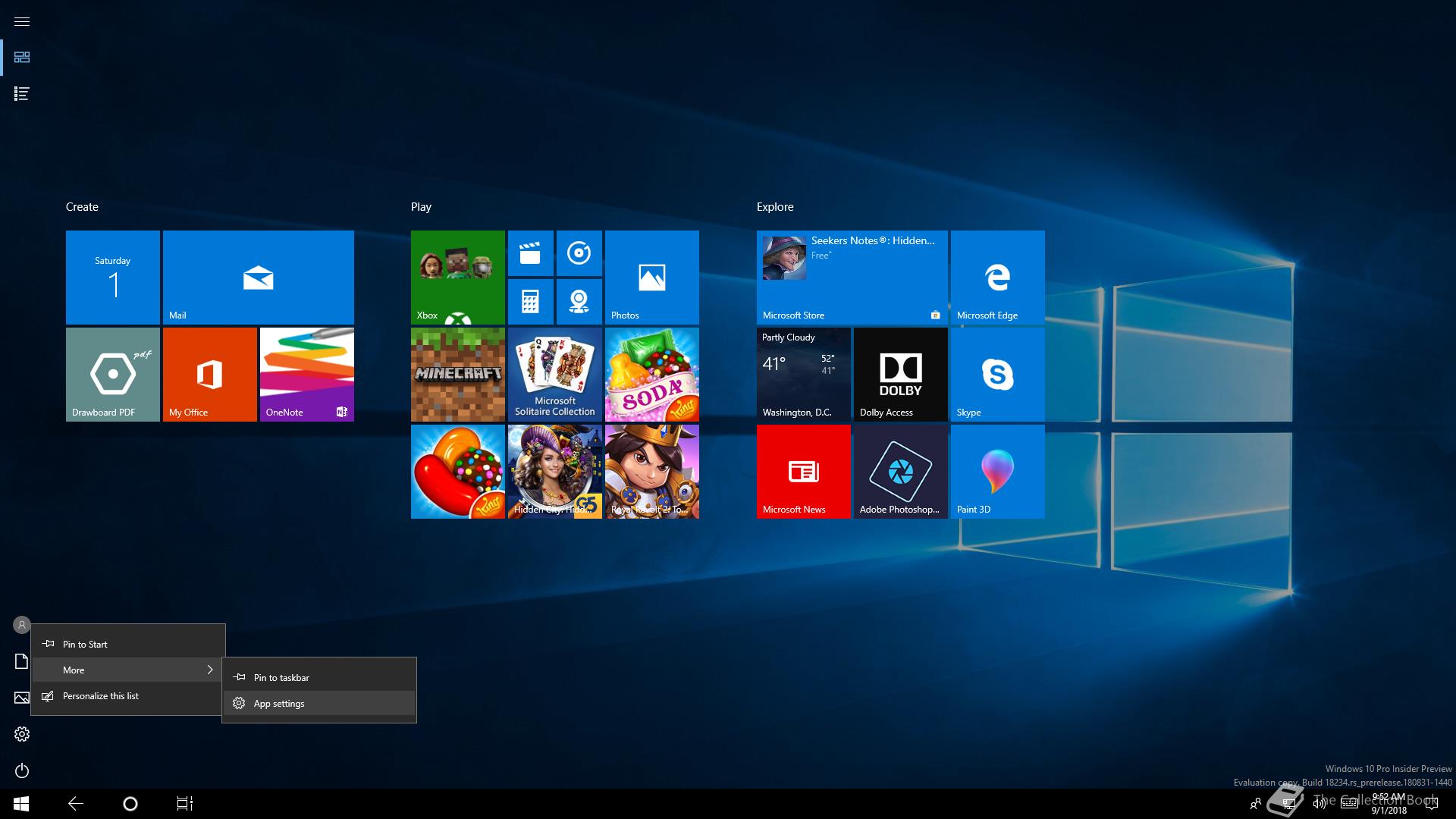
Task: Choose App settings from submenu
Action: point(319,704)
